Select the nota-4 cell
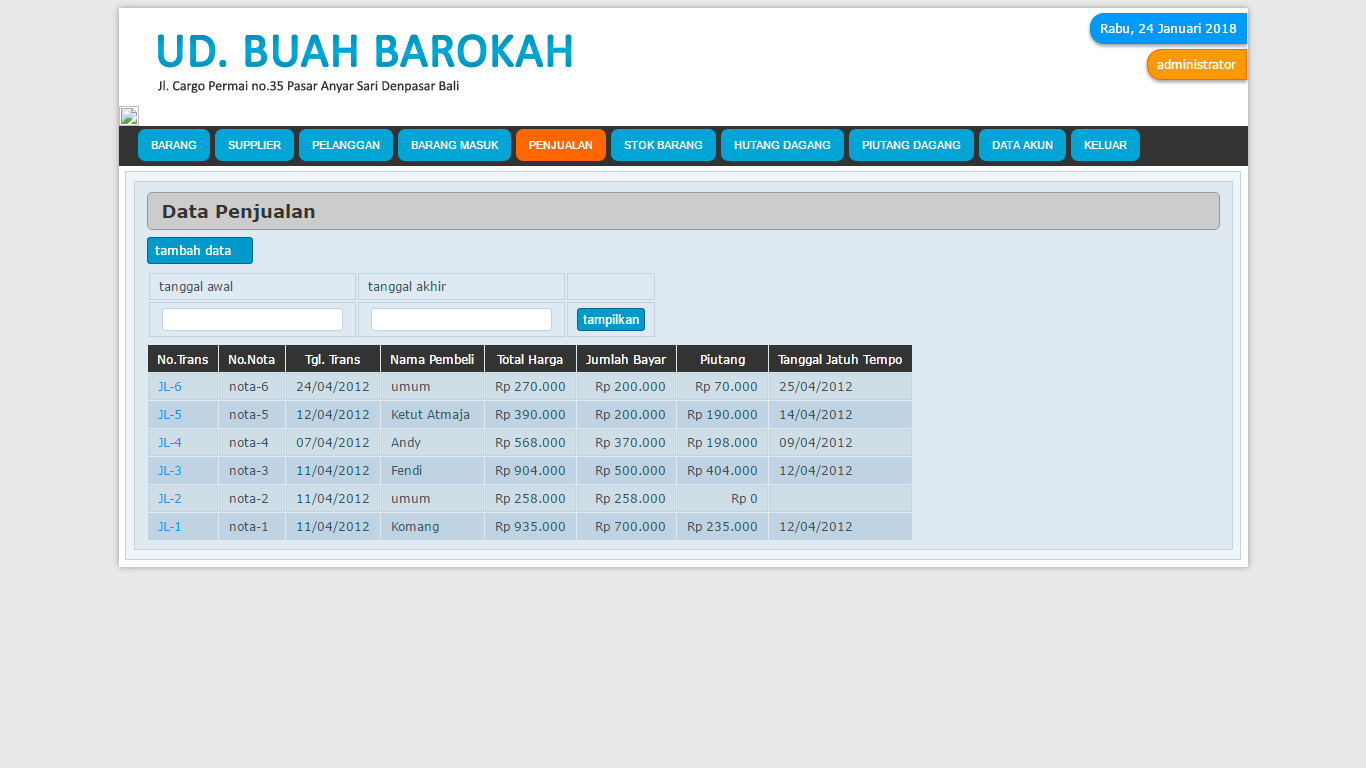Screen dimensions: 1366x768 [x=252, y=443]
